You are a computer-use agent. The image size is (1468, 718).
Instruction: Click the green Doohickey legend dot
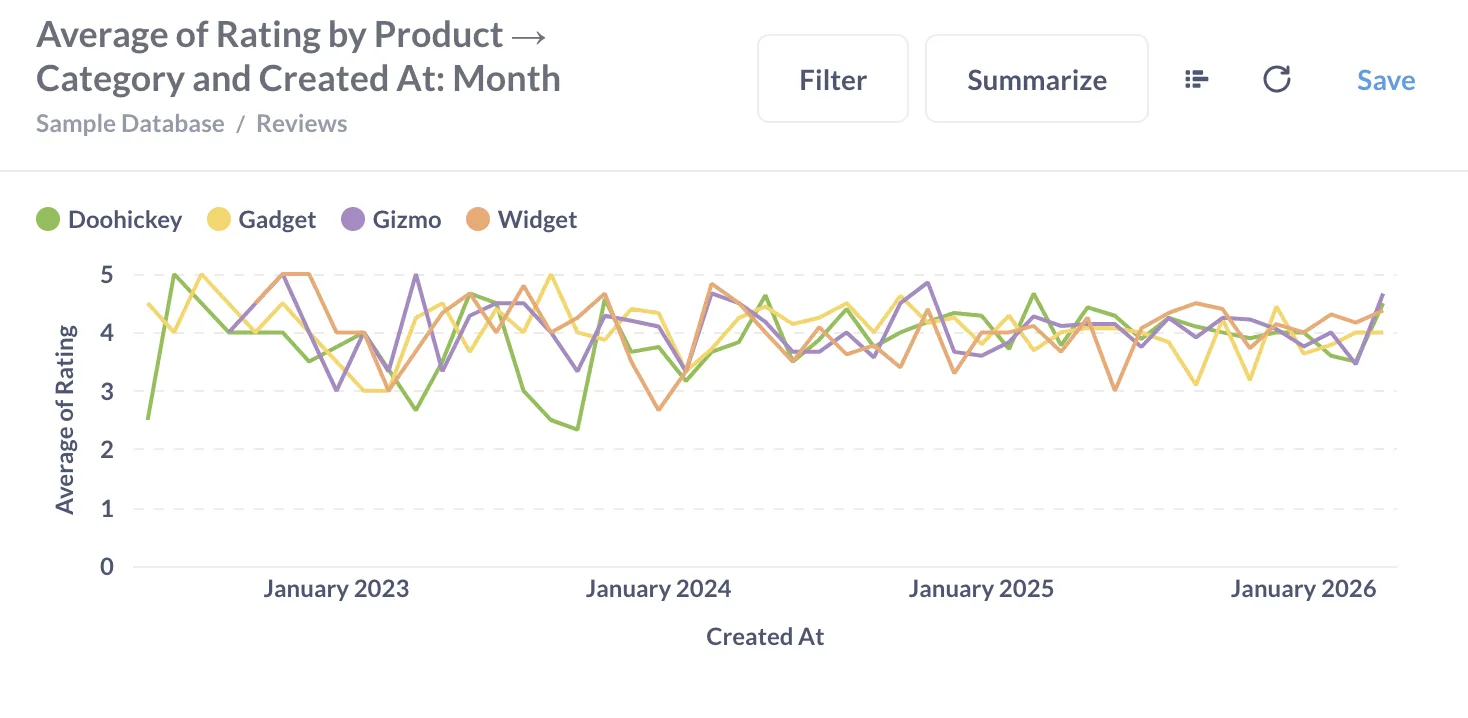point(47,219)
